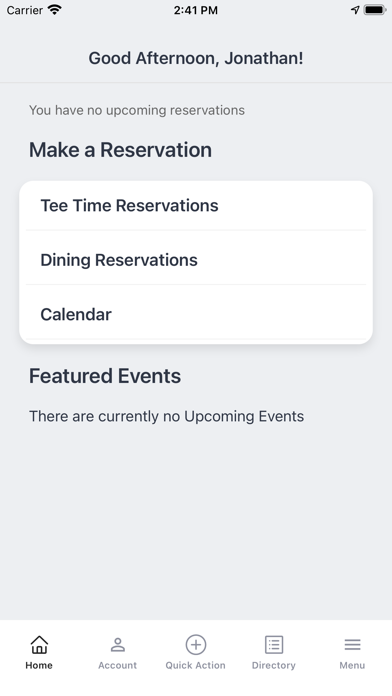This screenshot has height=696, width=392.
Task: Switch to the Directory tab label
Action: [x=274, y=665]
